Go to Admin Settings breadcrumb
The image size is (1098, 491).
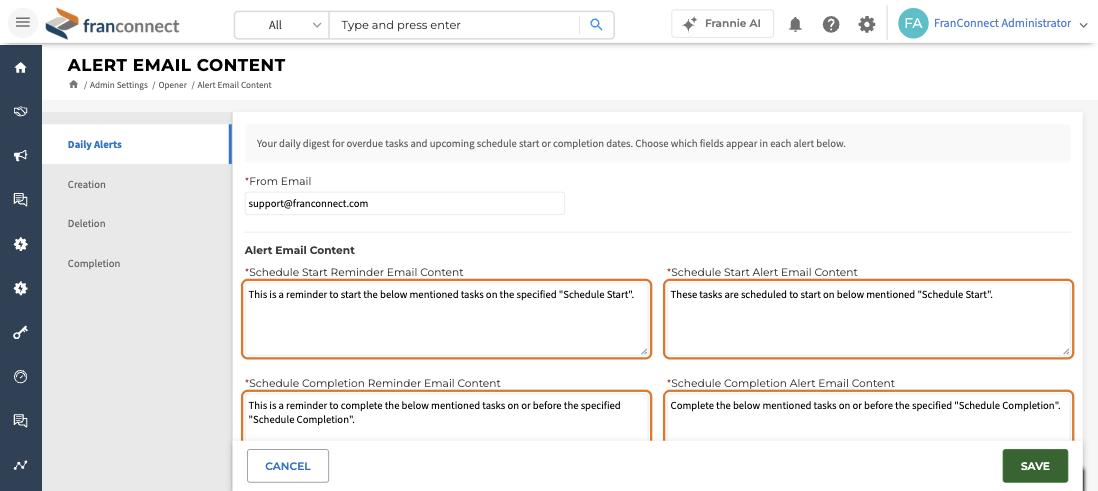tap(118, 85)
